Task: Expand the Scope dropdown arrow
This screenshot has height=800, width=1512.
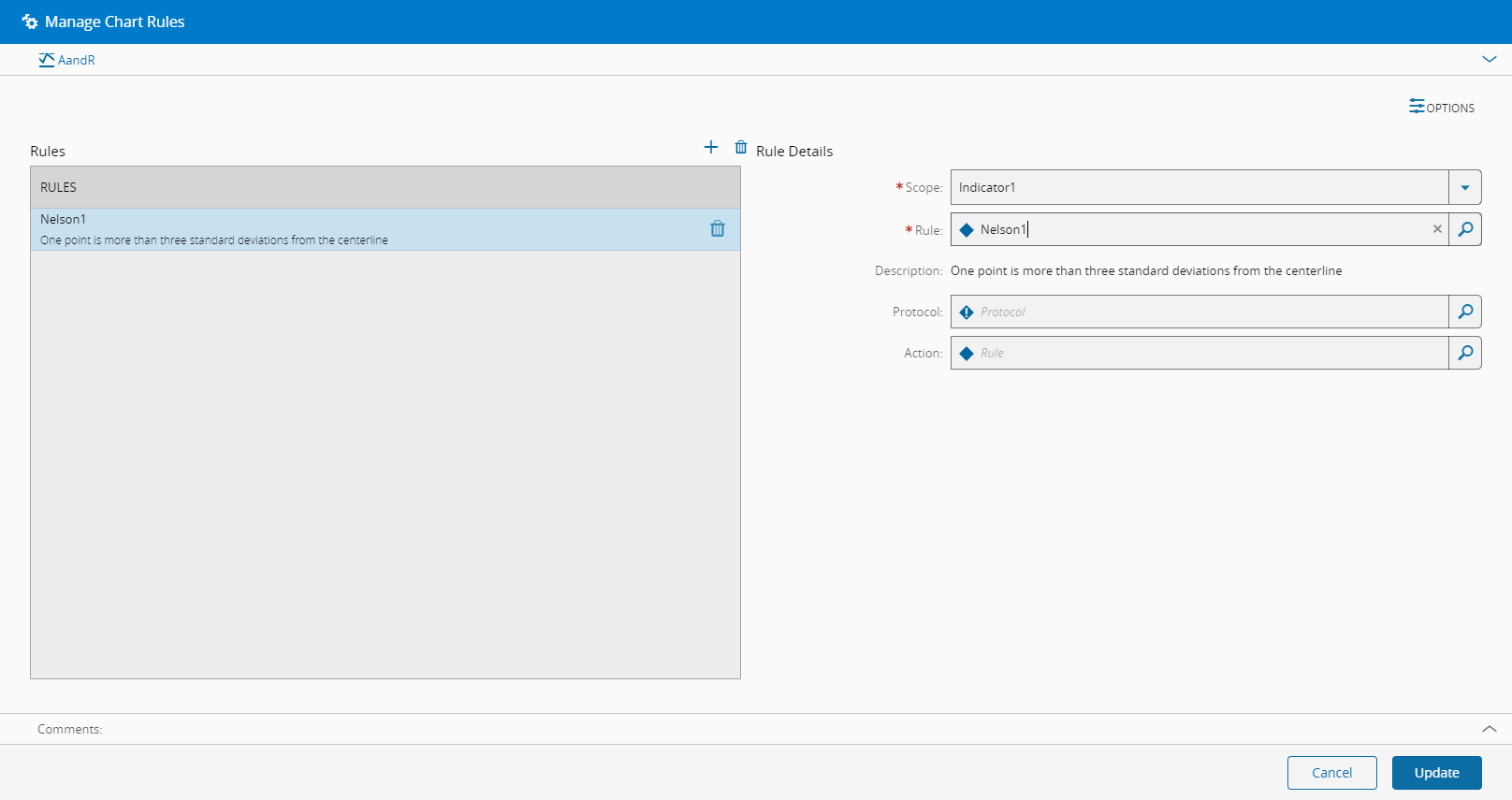Action: (1465, 187)
